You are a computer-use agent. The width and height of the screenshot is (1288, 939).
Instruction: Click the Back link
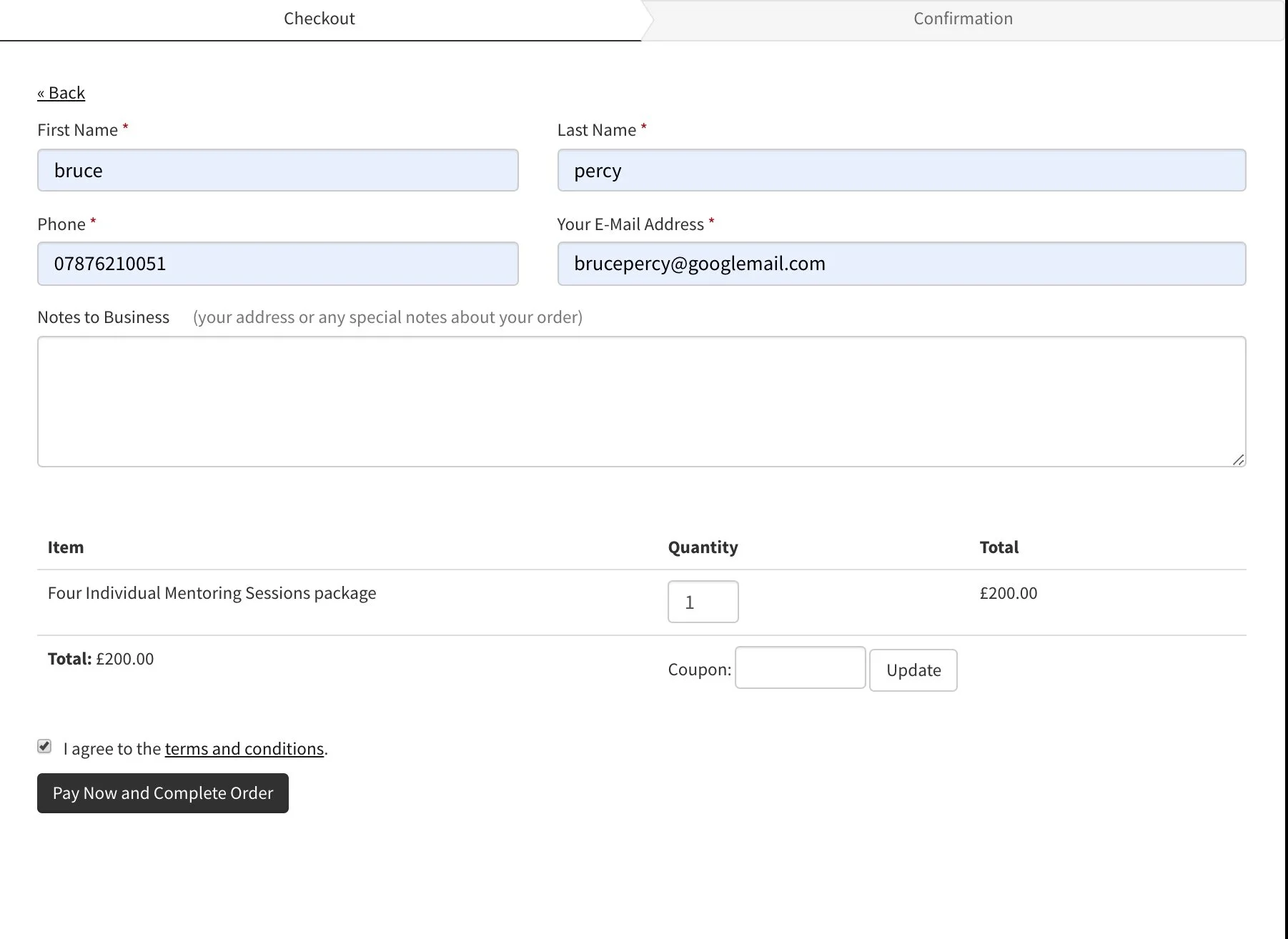[x=61, y=93]
